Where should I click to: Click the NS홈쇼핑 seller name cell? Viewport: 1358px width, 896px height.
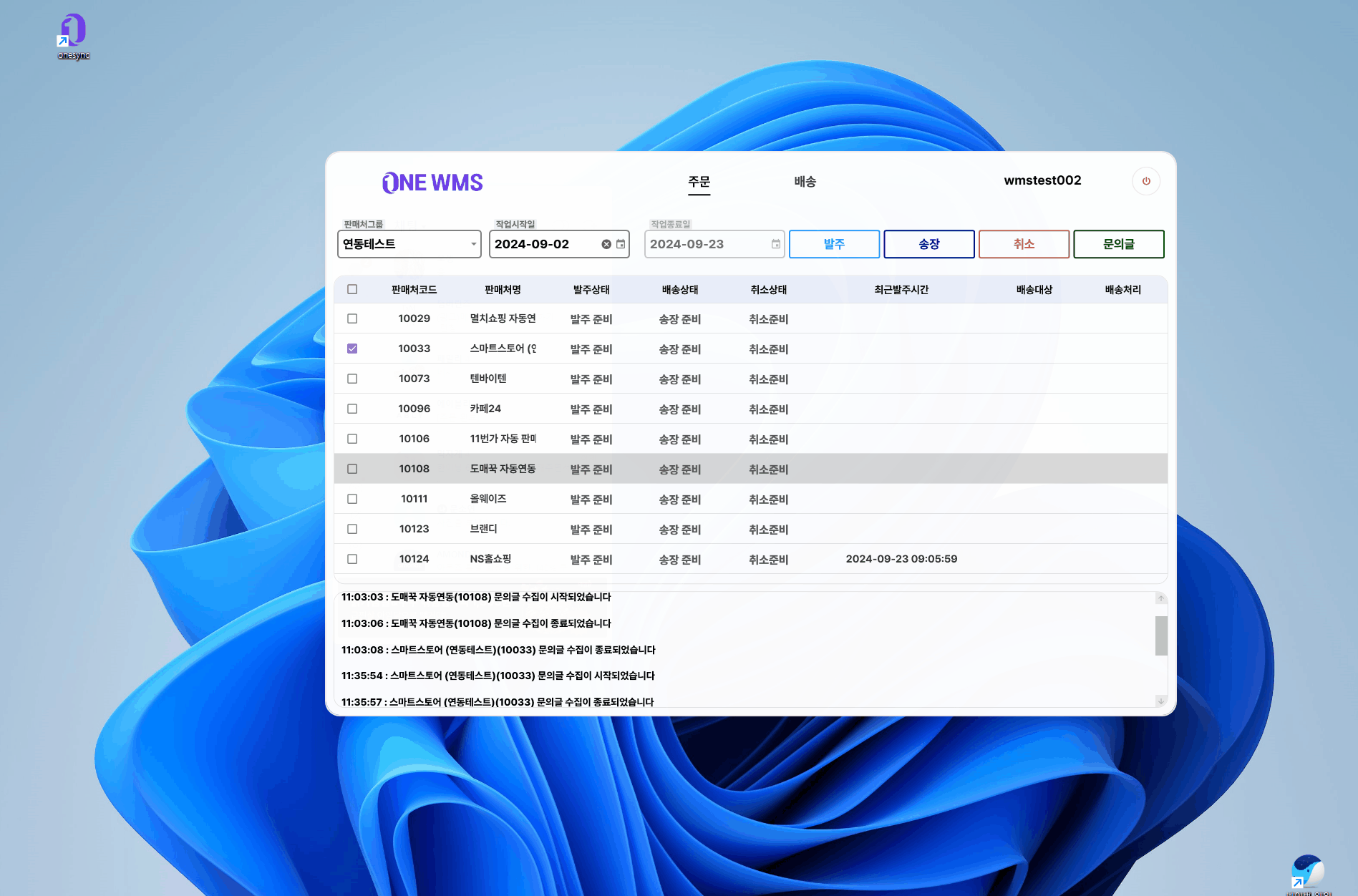click(490, 559)
